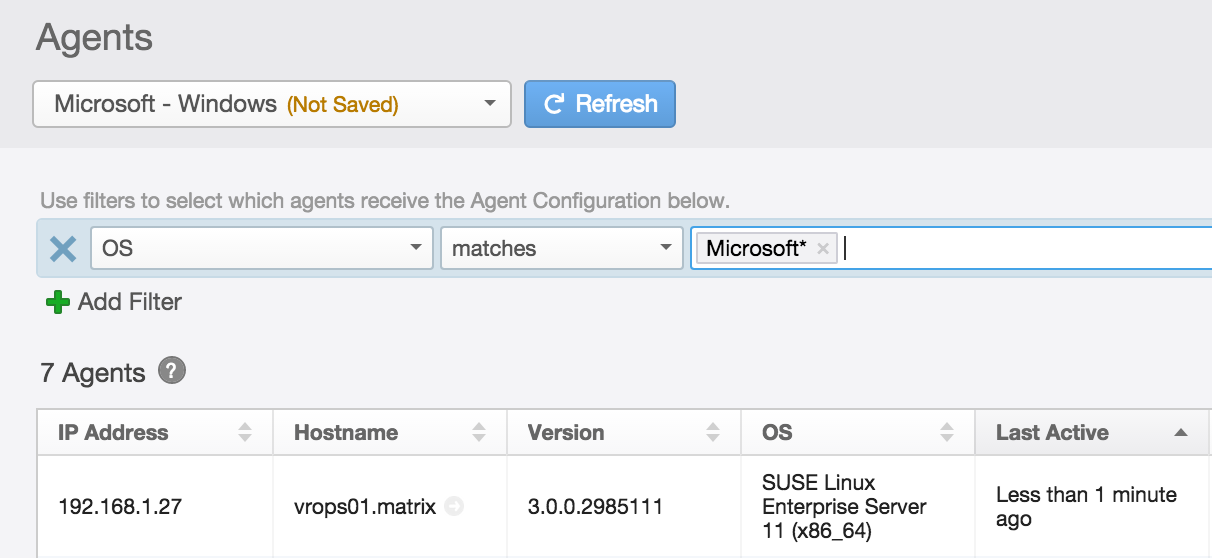Click the Hostname column header
This screenshot has width=1212, height=558.
tap(346, 433)
